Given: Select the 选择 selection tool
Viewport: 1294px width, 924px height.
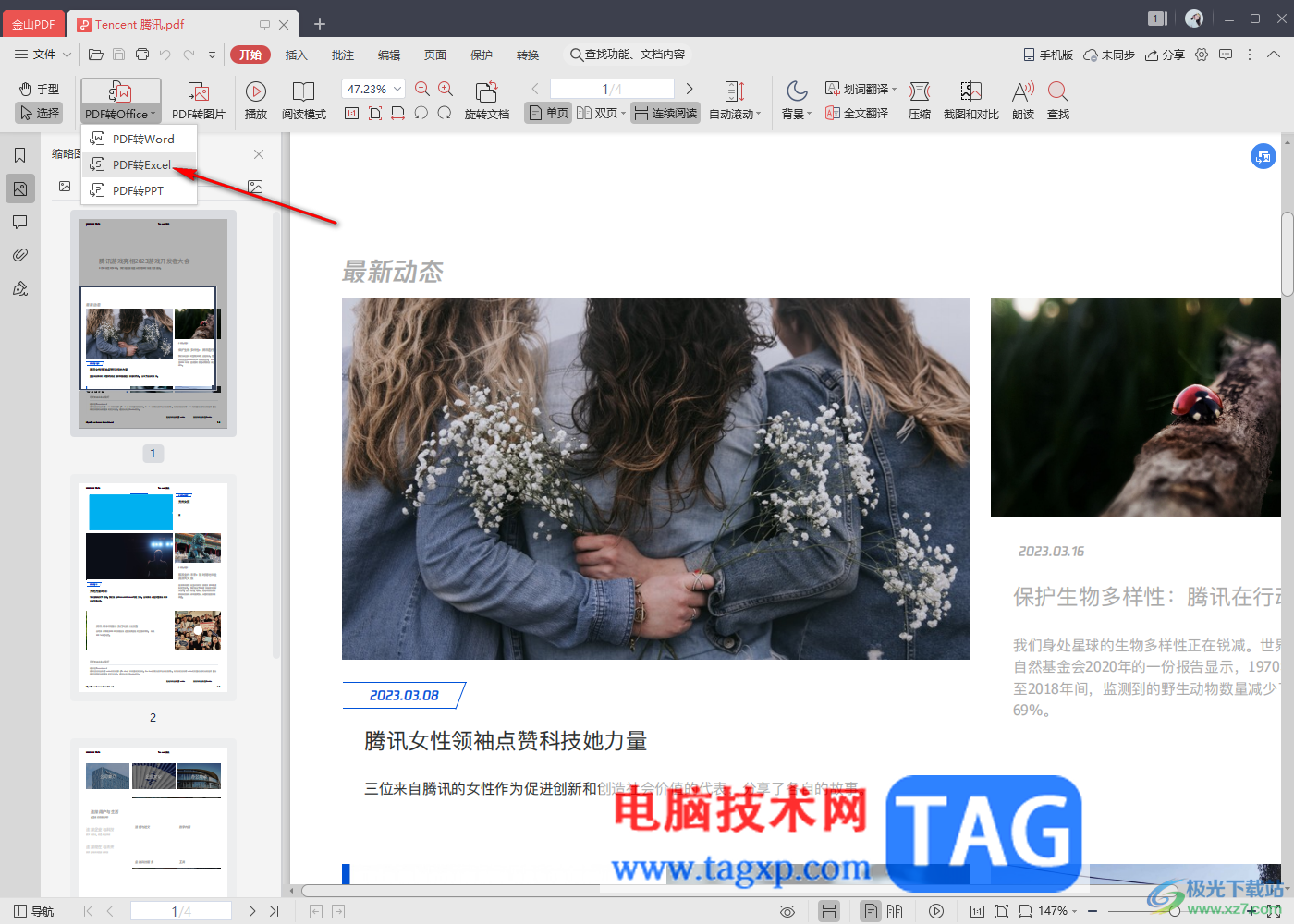Looking at the screenshot, I should tap(39, 113).
